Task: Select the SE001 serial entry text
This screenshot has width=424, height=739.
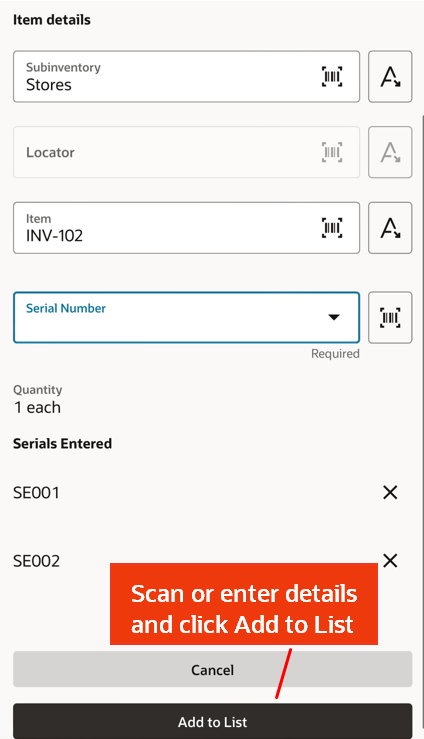Action: click(x=36, y=493)
